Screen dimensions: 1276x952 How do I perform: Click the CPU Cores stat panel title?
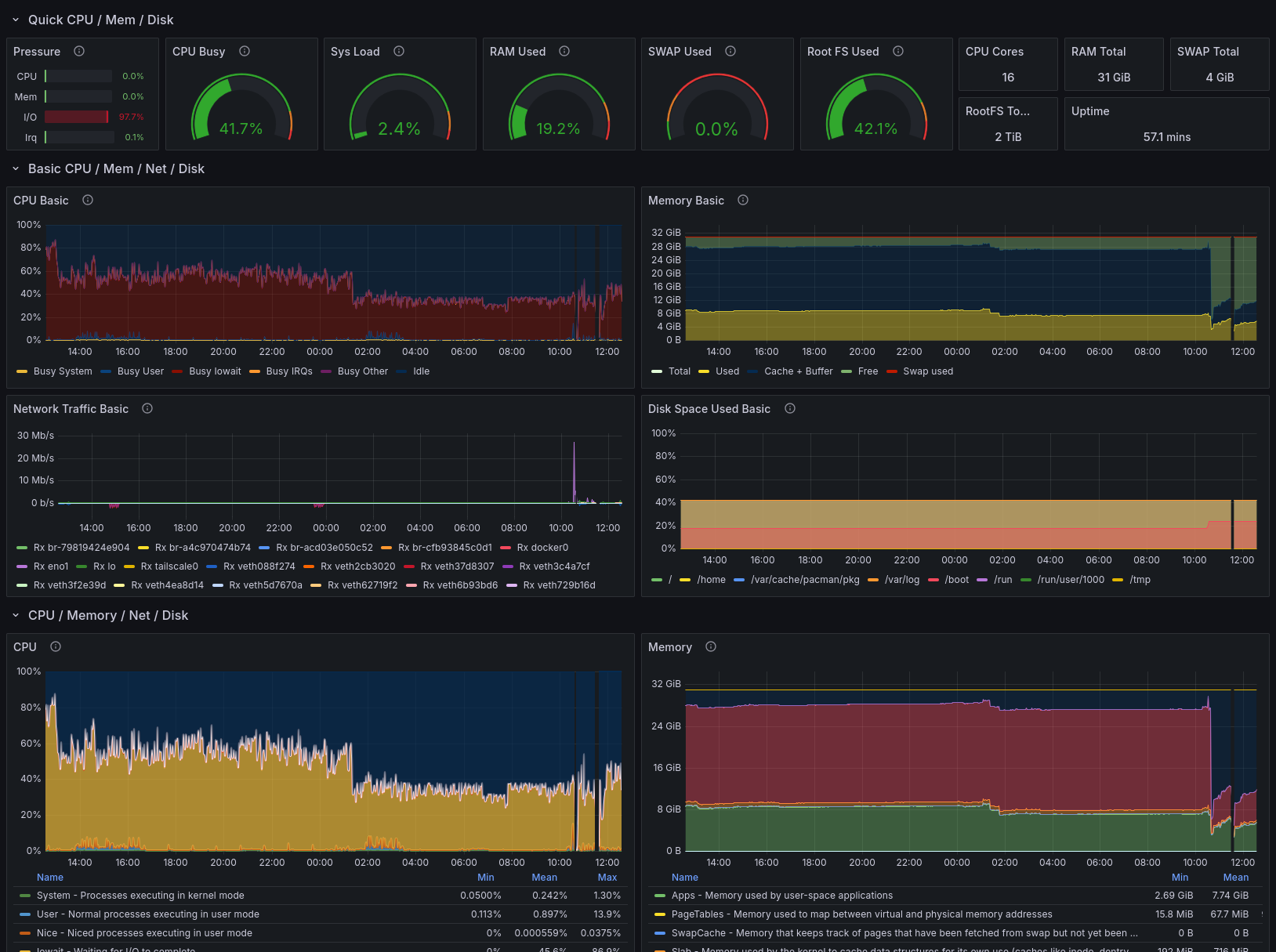994,52
